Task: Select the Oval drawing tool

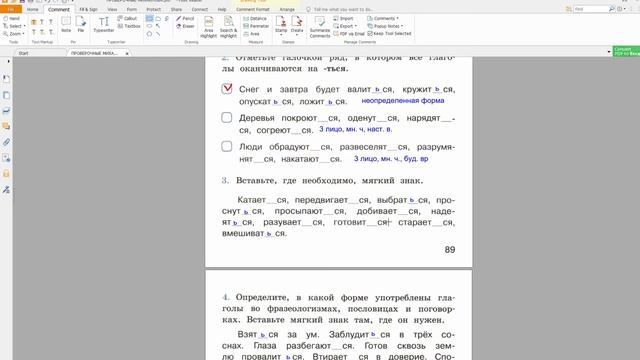Action: [149, 26]
